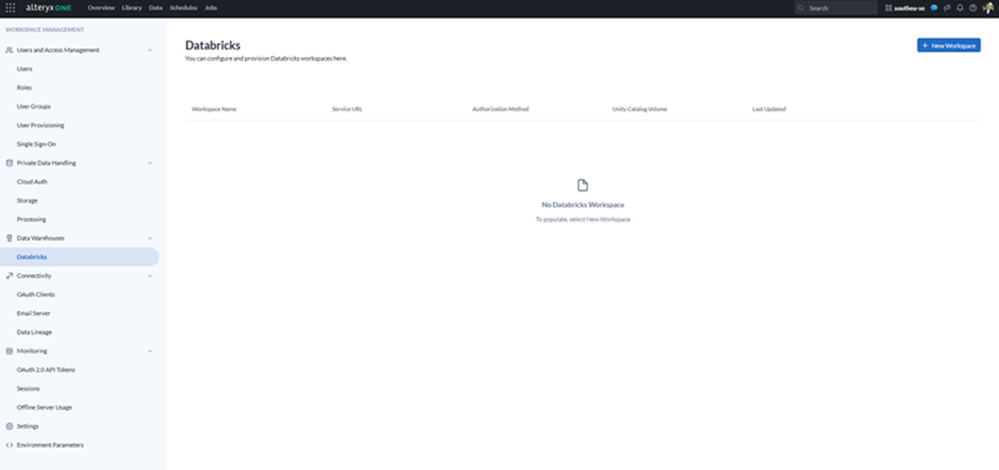Open the user profile avatar
This screenshot has height=470, width=999.
[x=988, y=8]
